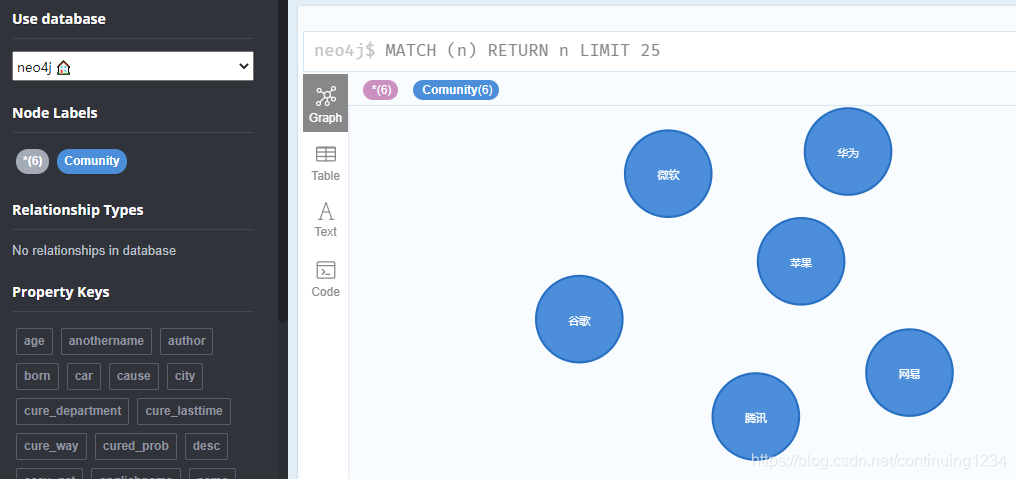Click the Cypher query editor input

pos(660,51)
